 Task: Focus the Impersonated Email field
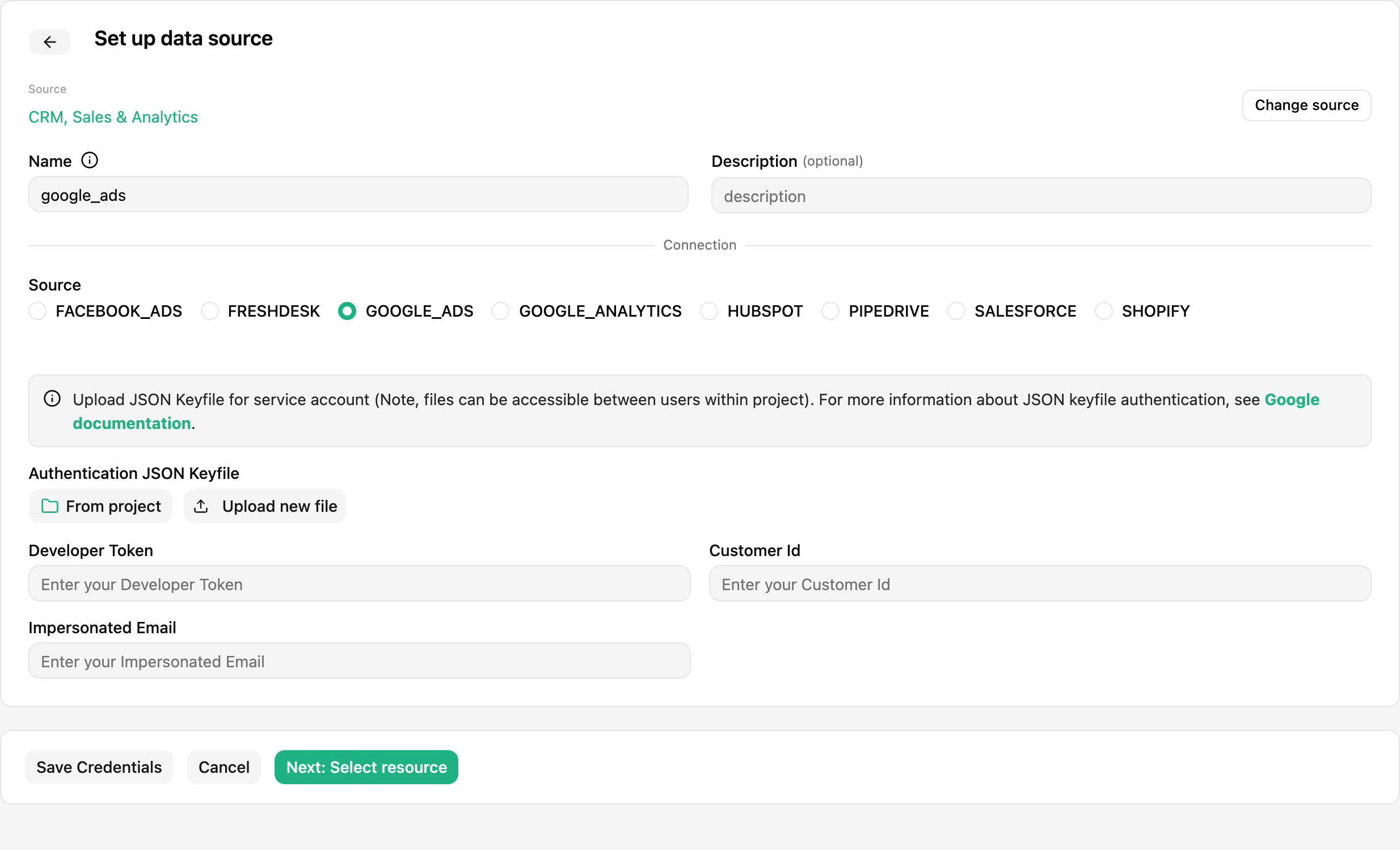pos(360,660)
